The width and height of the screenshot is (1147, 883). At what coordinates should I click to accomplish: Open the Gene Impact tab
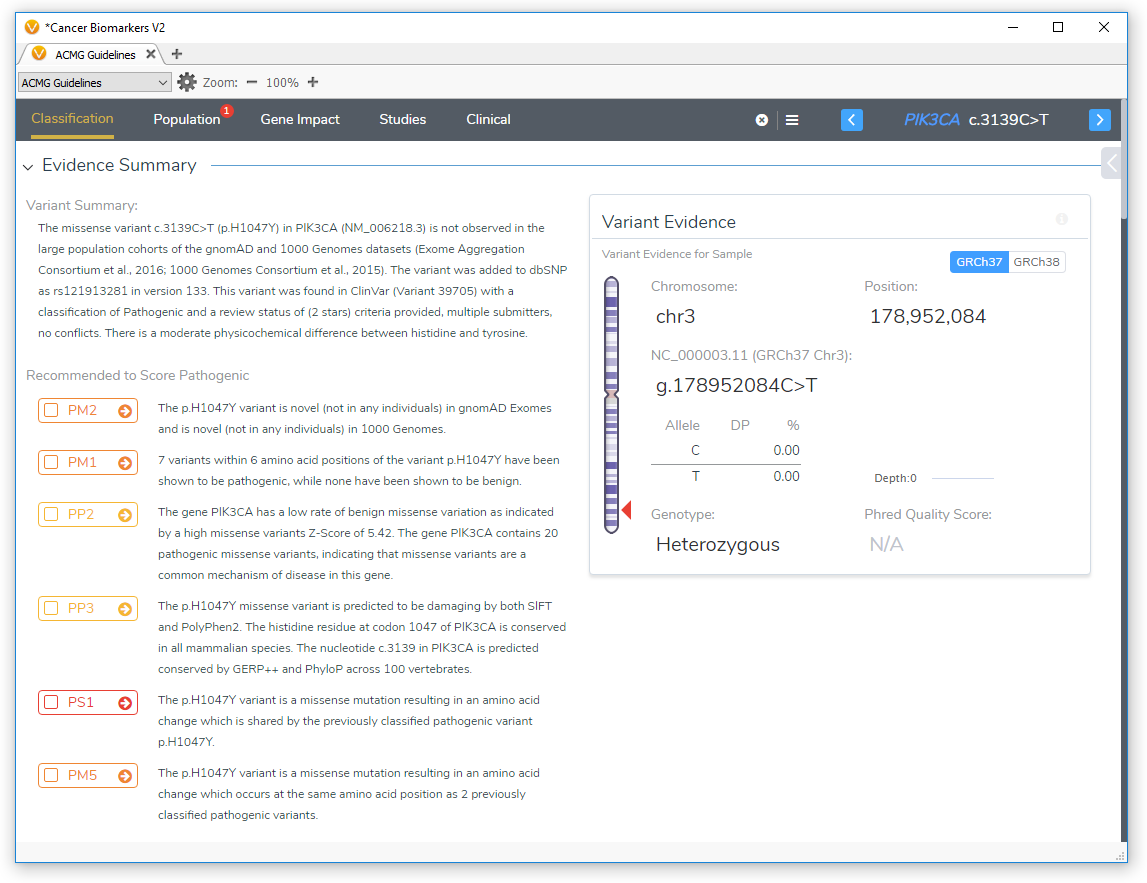tap(300, 119)
